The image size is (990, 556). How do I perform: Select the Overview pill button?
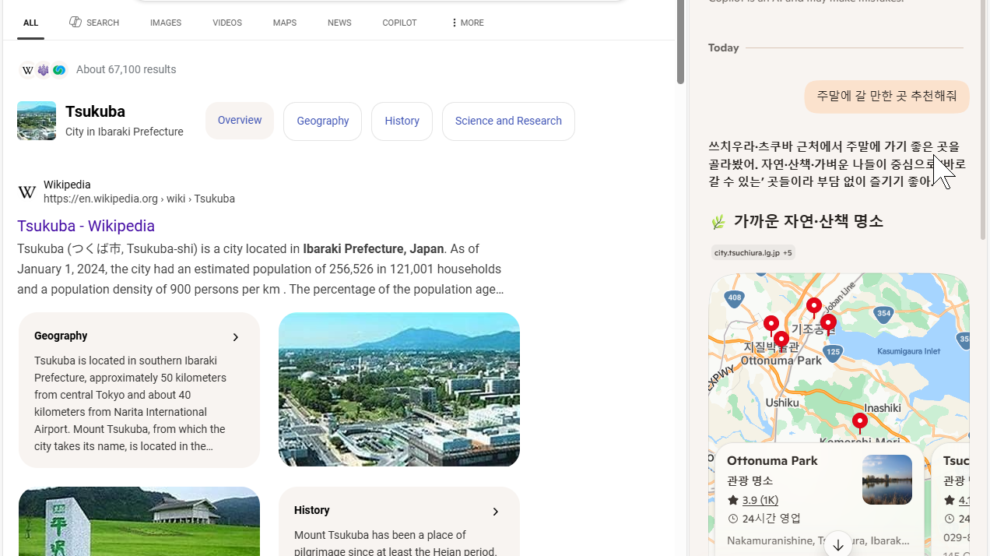click(x=239, y=121)
